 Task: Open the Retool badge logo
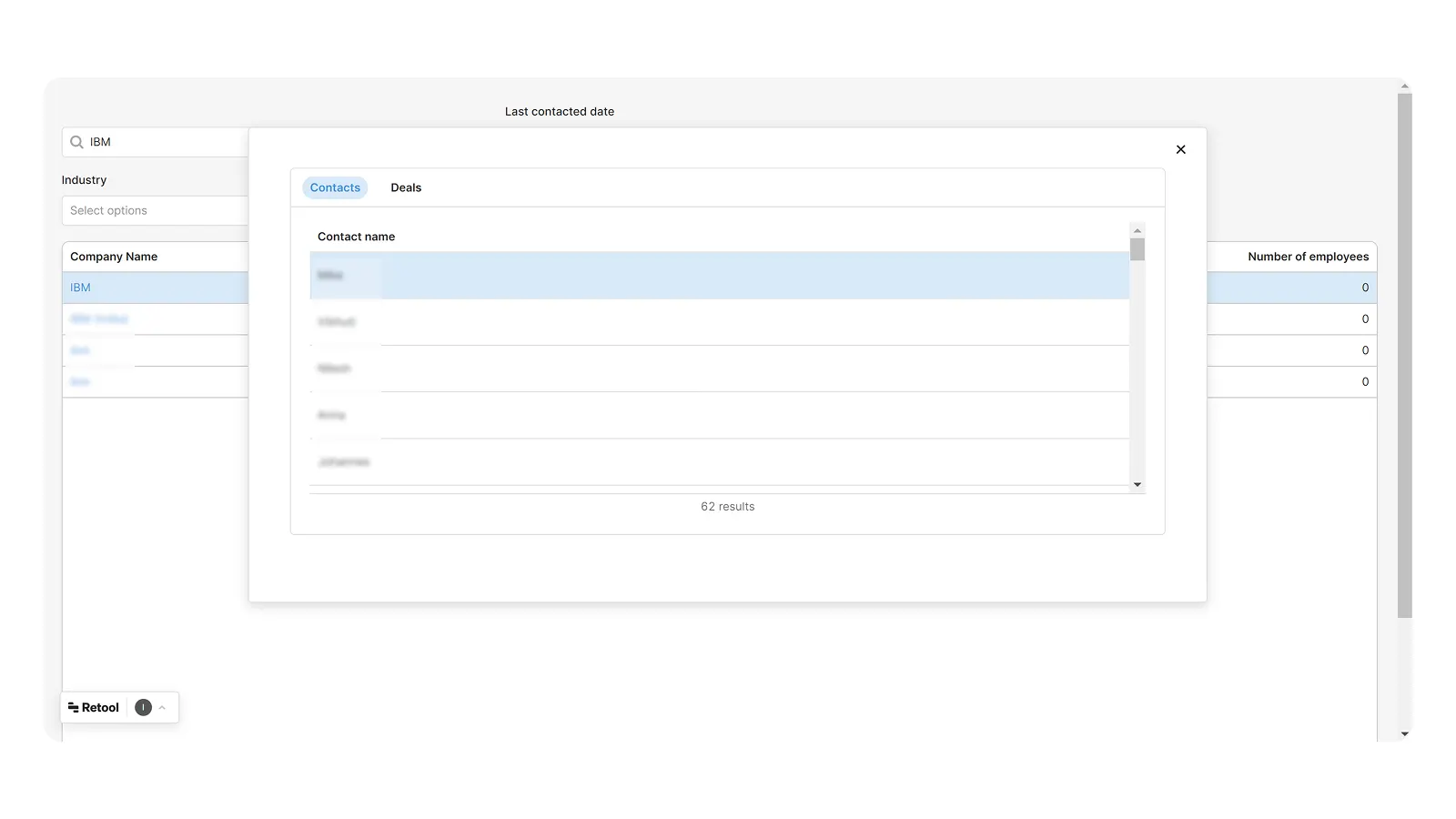coord(94,707)
